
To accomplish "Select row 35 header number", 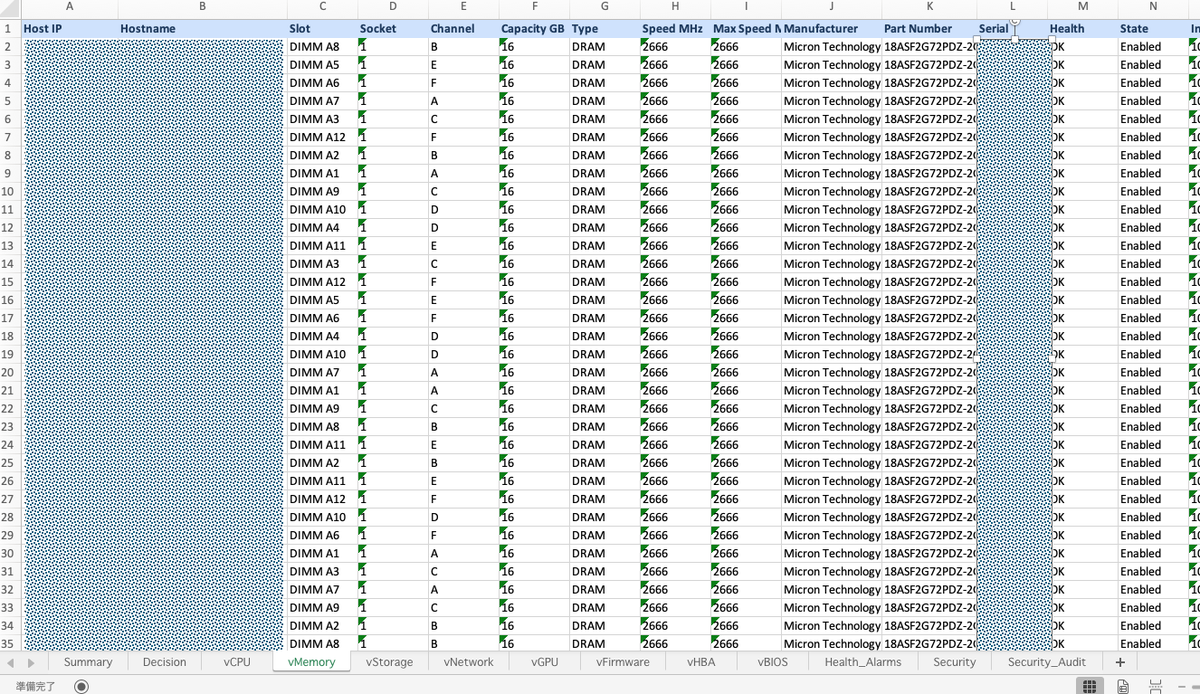I will (8, 643).
